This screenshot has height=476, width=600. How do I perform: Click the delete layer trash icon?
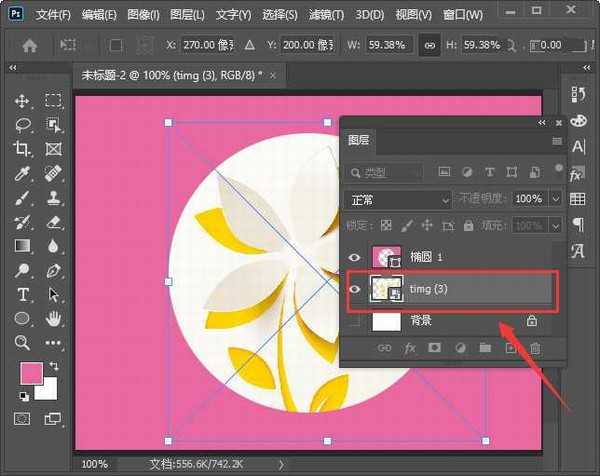click(x=535, y=348)
